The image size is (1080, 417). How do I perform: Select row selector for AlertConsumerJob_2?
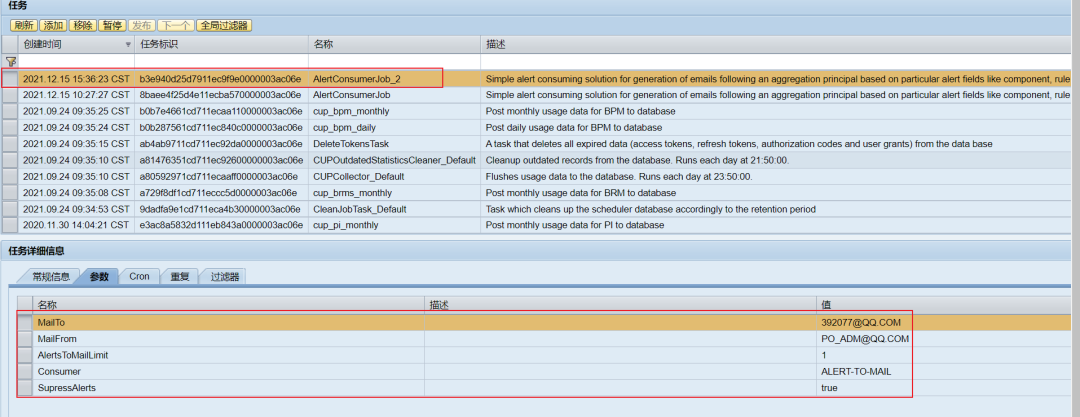point(10,79)
